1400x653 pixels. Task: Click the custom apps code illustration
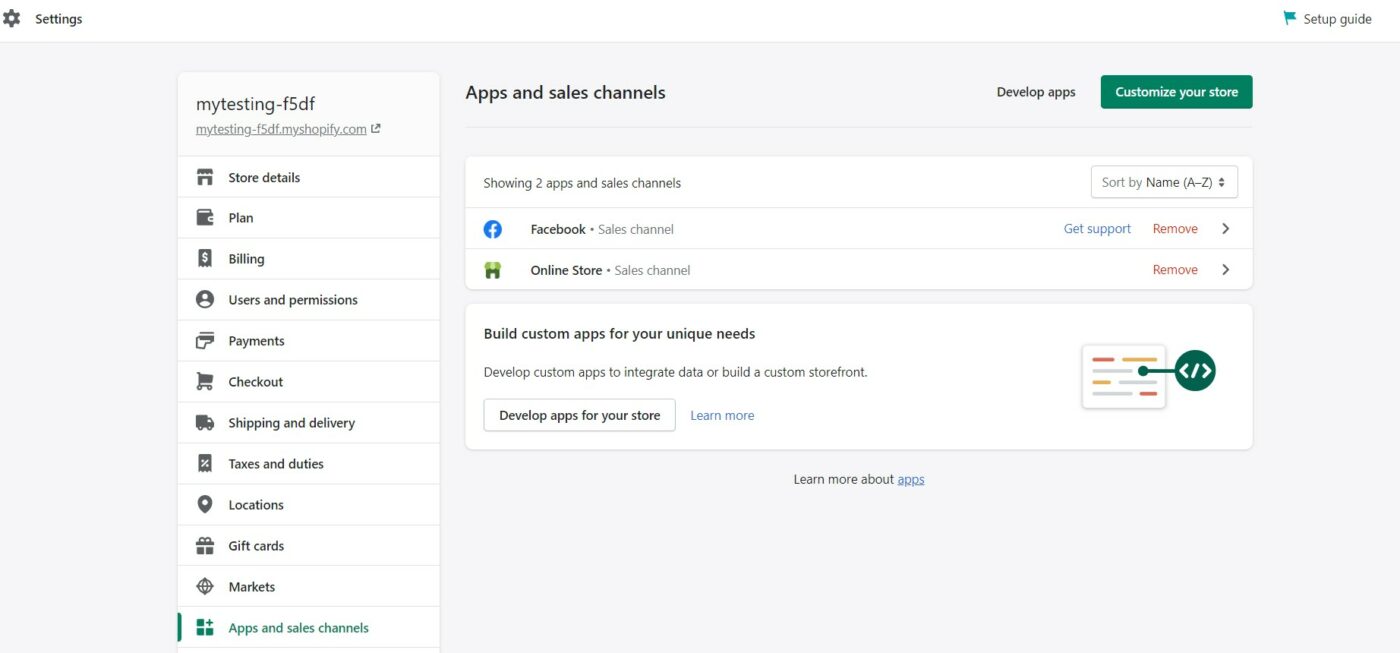(x=1148, y=375)
